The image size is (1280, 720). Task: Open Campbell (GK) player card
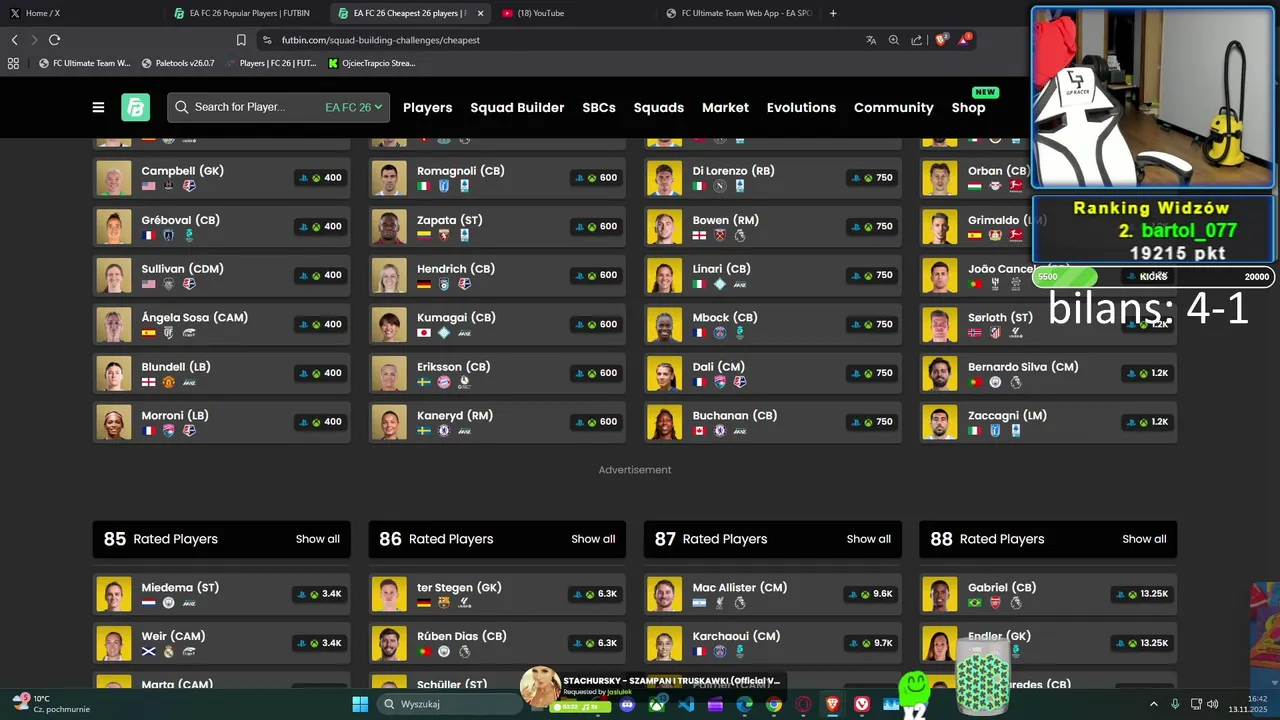pos(221,178)
